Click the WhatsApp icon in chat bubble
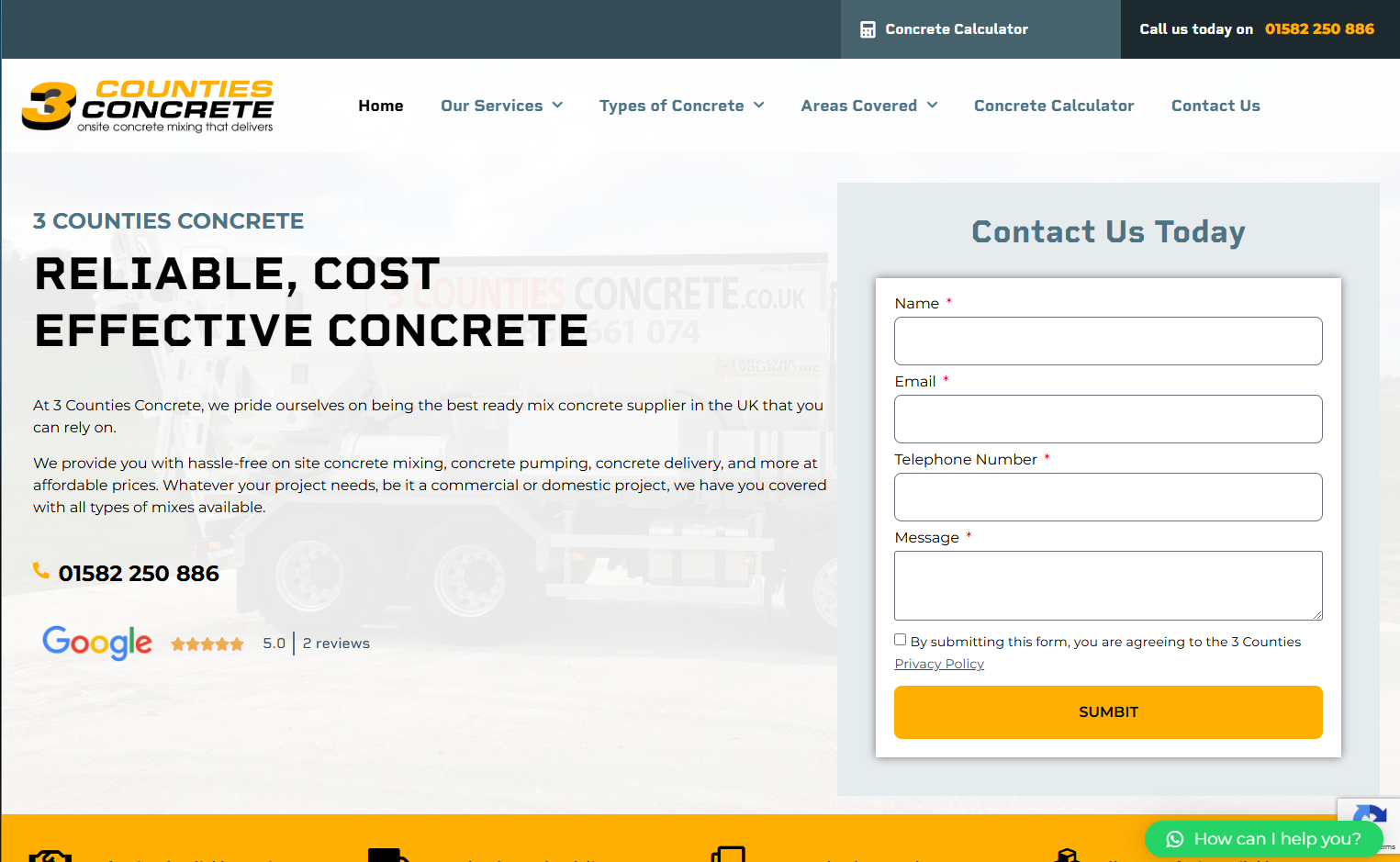The width and height of the screenshot is (1400, 862). 1174,839
